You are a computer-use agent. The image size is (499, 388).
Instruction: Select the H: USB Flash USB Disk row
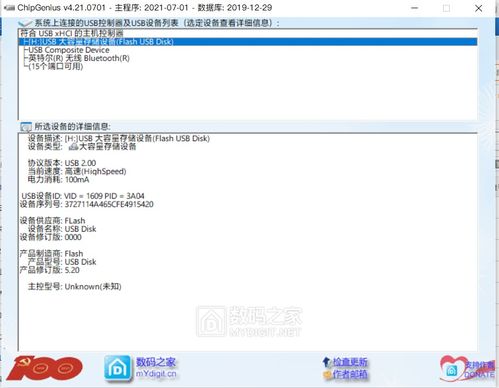click(x=248, y=42)
